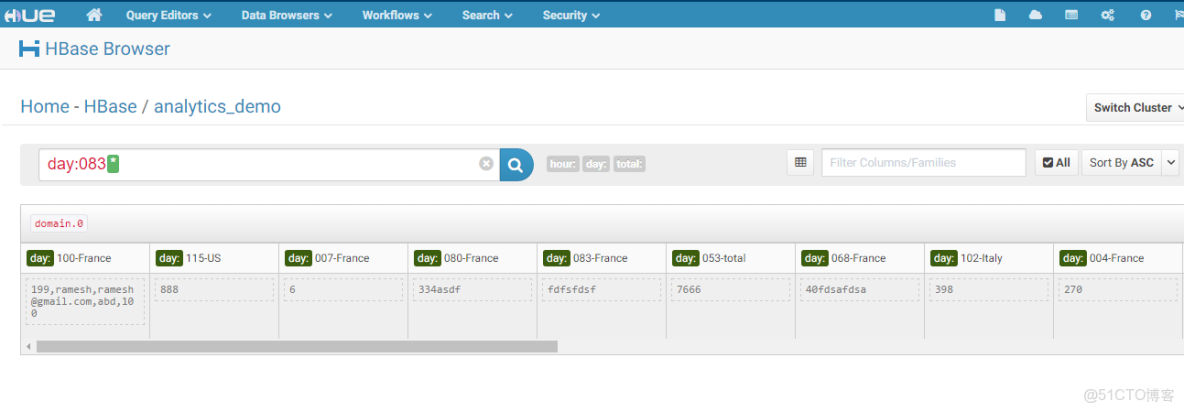
Task: Open the Query Editors menu
Action: [x=168, y=15]
